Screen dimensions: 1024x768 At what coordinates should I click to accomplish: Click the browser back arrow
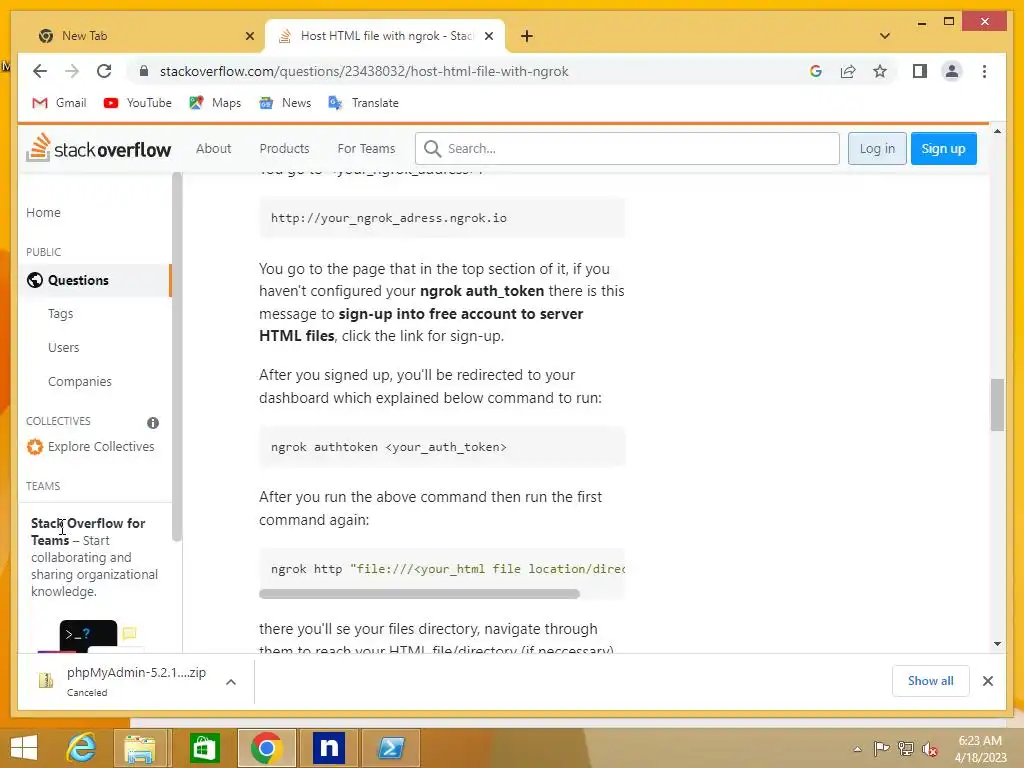click(x=40, y=71)
